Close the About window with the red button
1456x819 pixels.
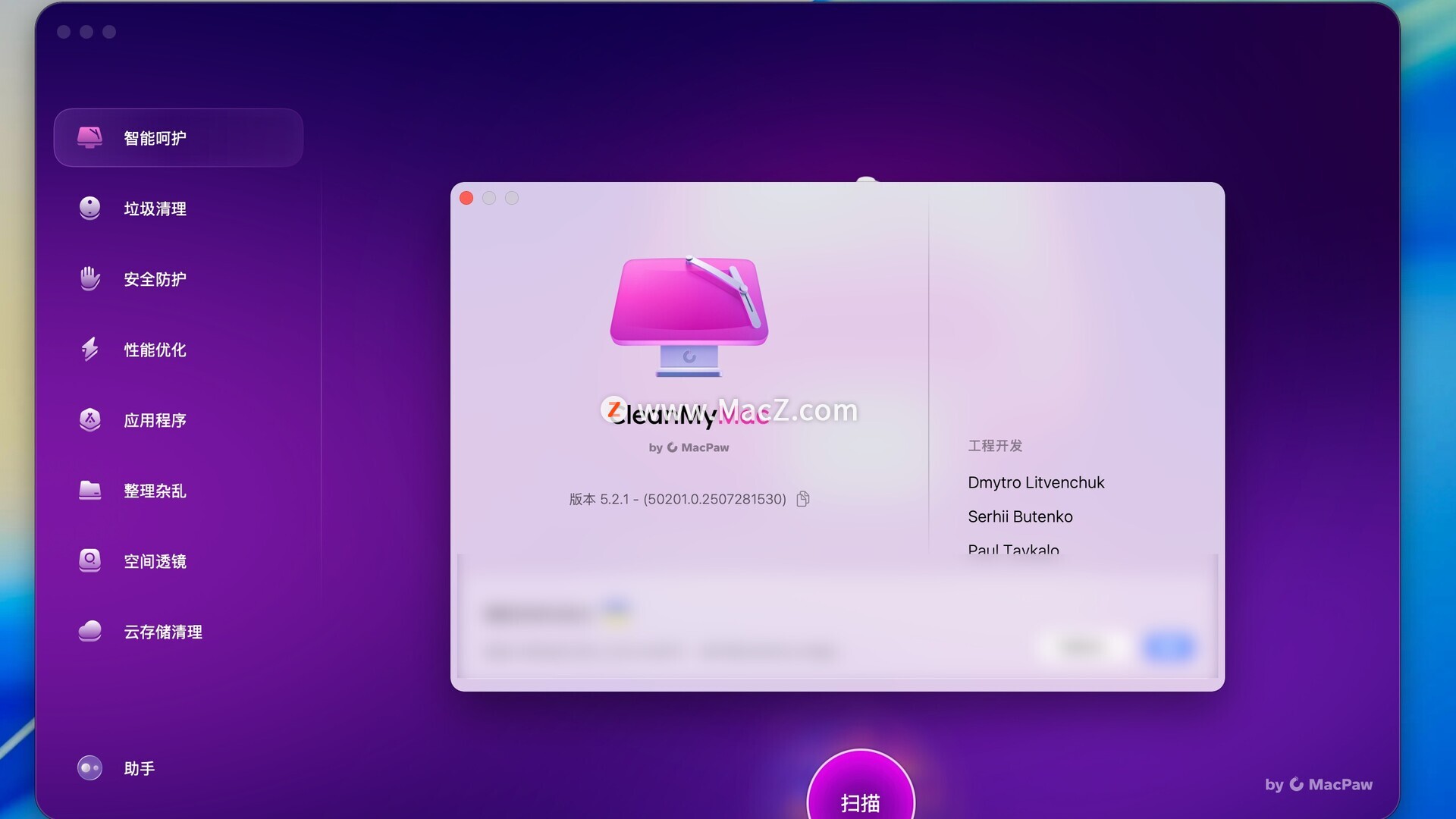pyautogui.click(x=466, y=198)
